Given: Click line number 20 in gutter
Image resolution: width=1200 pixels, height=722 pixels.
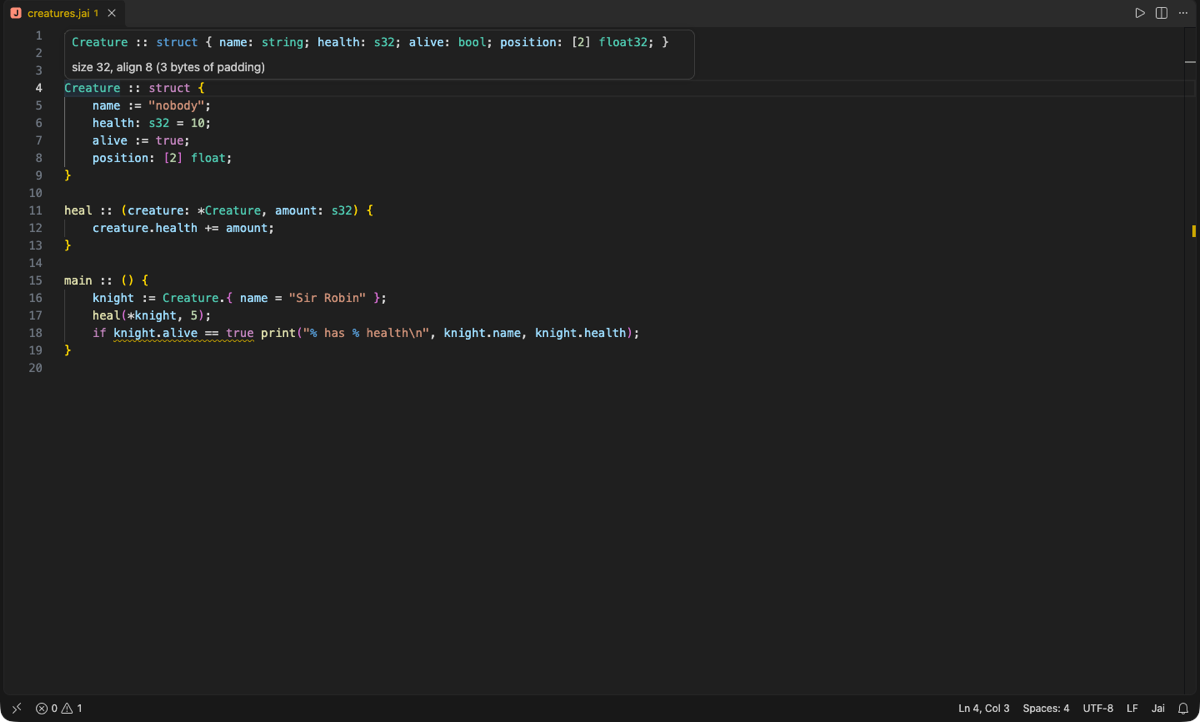Looking at the screenshot, I should pyautogui.click(x=36, y=368).
